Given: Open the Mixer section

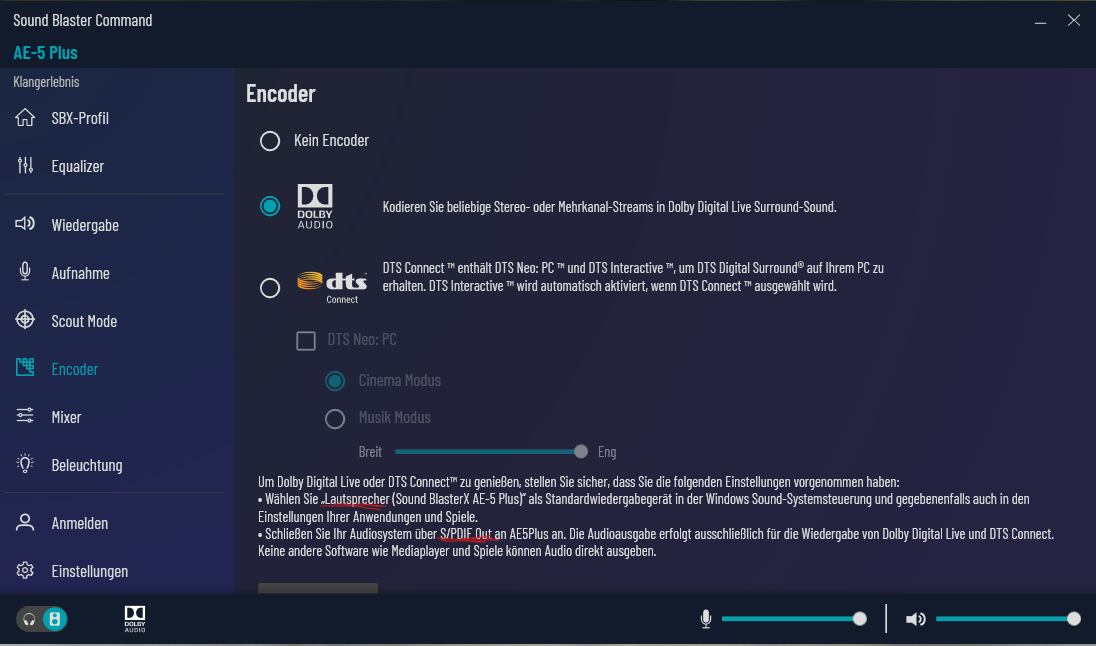Looking at the screenshot, I should [66, 417].
